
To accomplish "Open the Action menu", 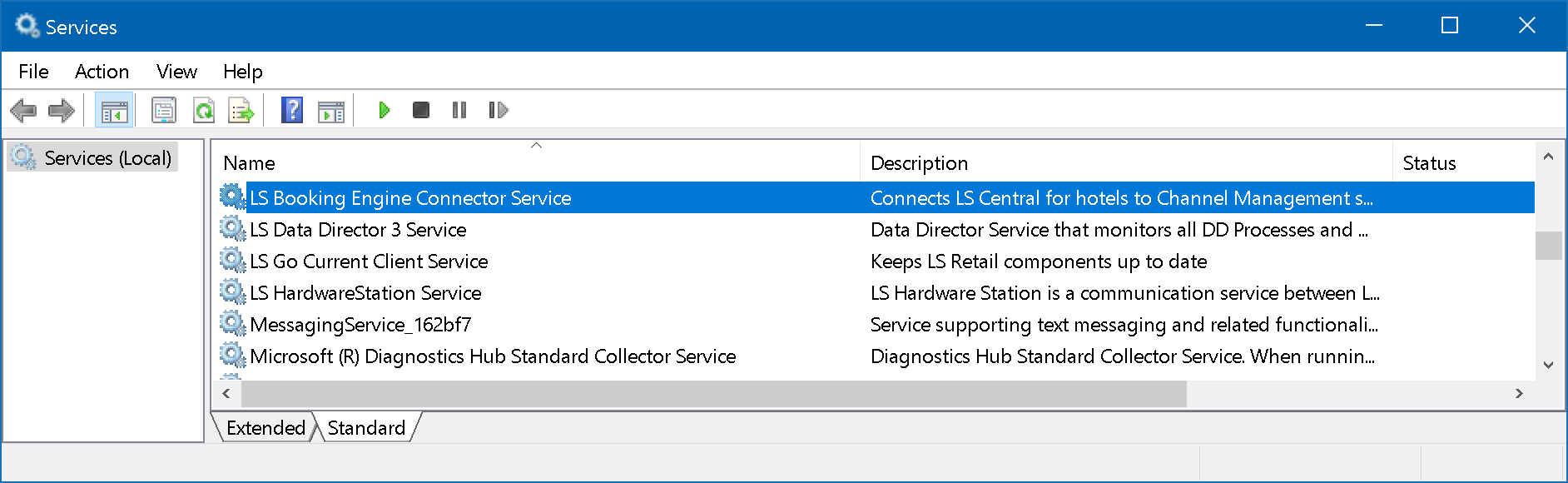I will click(102, 72).
